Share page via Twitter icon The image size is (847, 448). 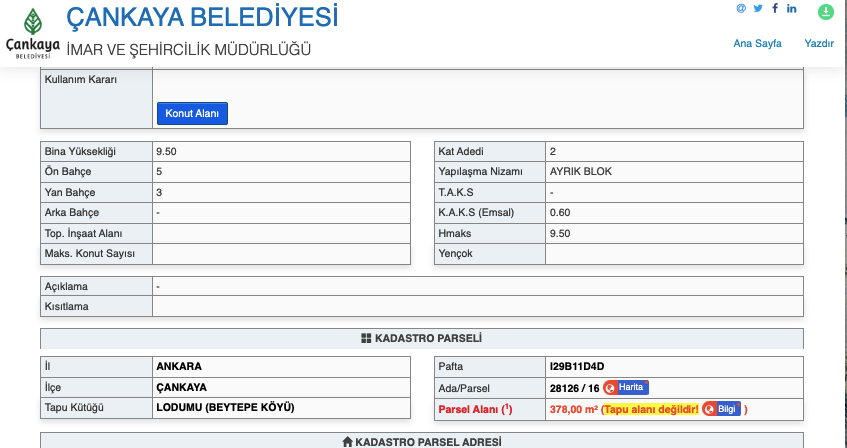pyautogui.click(x=758, y=9)
